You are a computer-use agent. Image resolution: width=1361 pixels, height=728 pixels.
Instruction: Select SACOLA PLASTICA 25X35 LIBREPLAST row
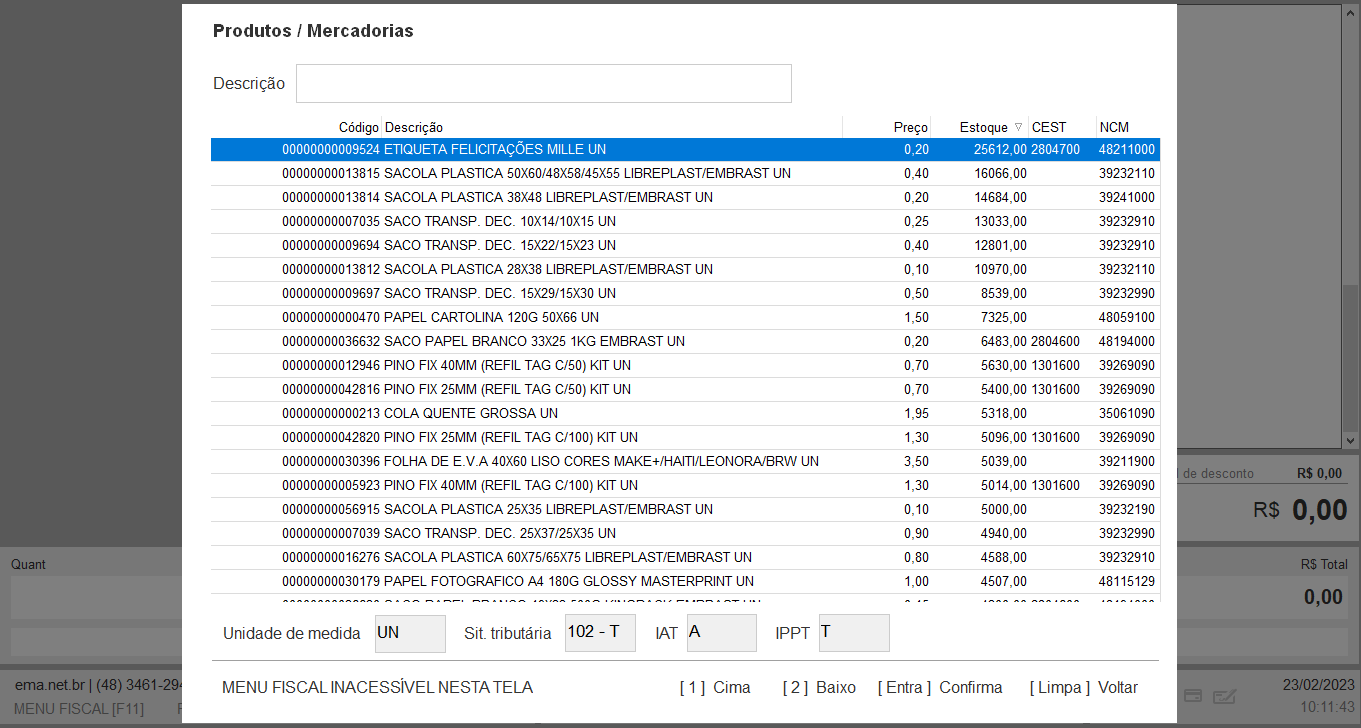(685, 509)
